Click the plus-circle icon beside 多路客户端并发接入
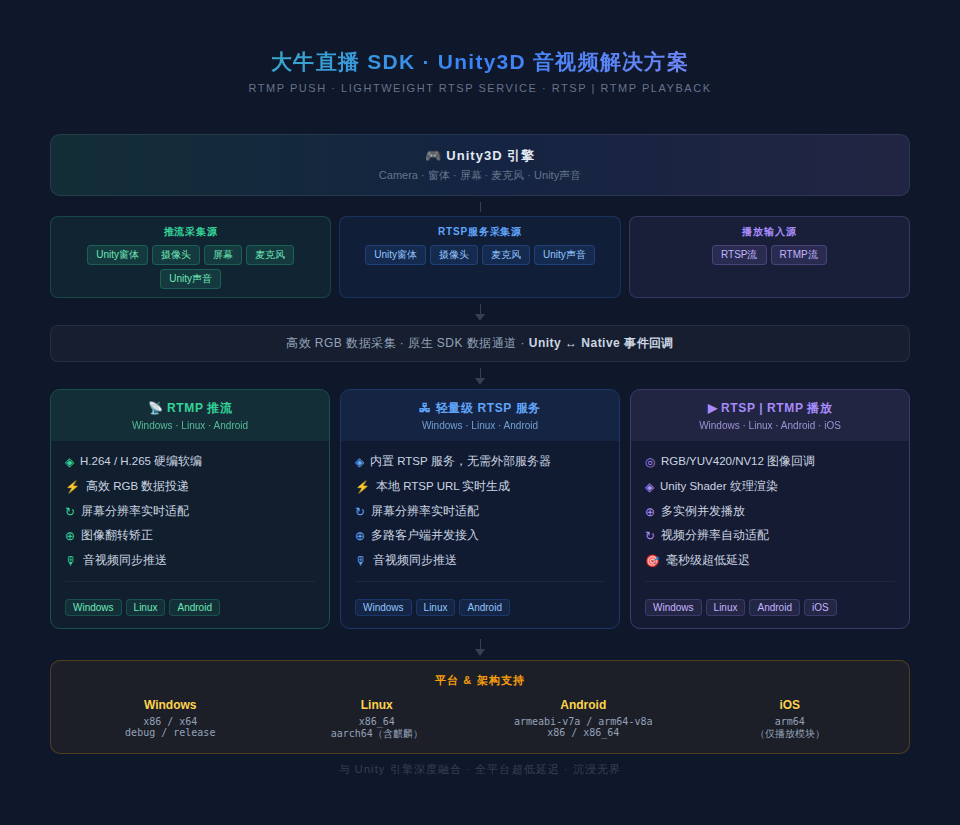960x825 pixels. [360, 536]
